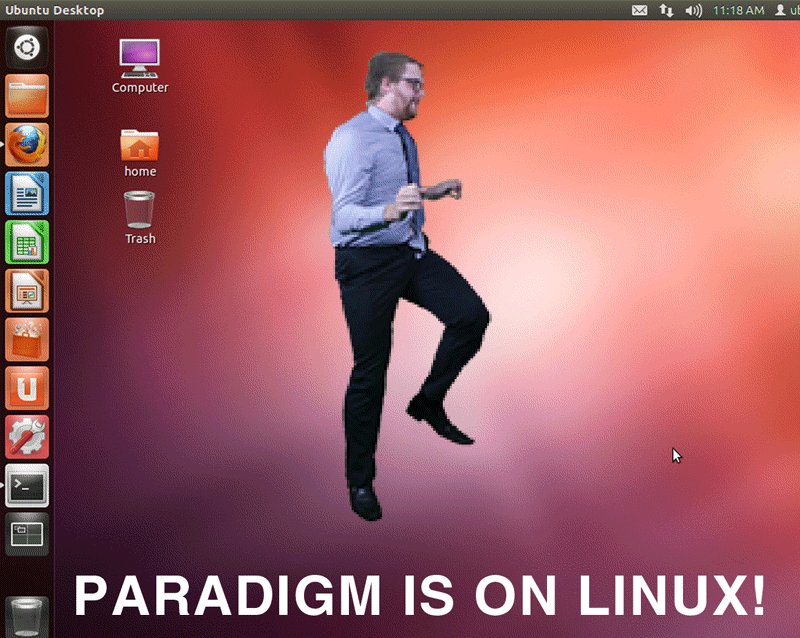
Task: Open the user session menu
Action: tap(787, 10)
